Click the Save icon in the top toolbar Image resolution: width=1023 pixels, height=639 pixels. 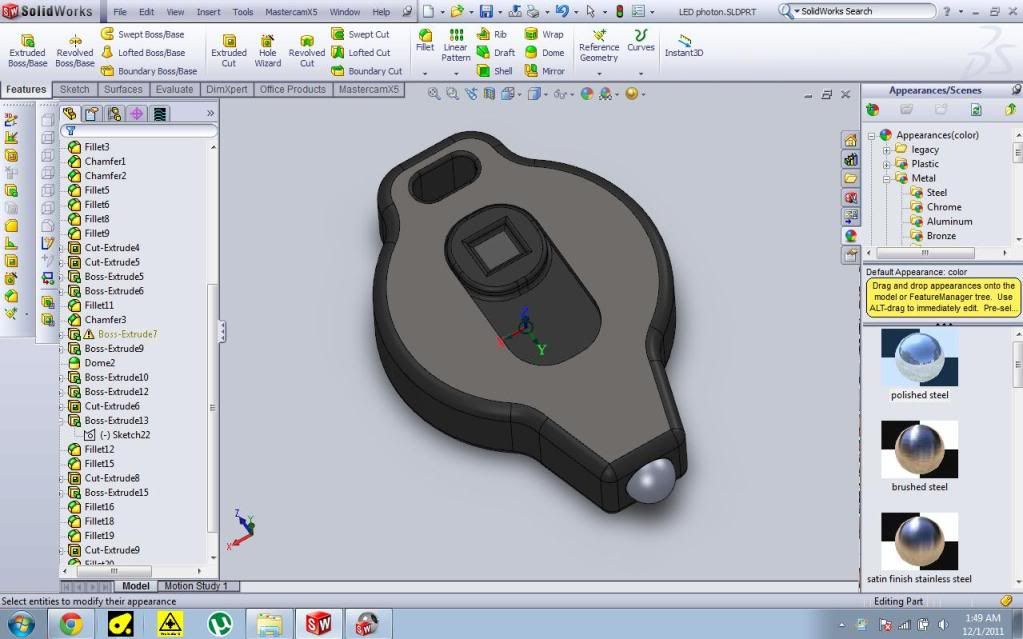486,11
